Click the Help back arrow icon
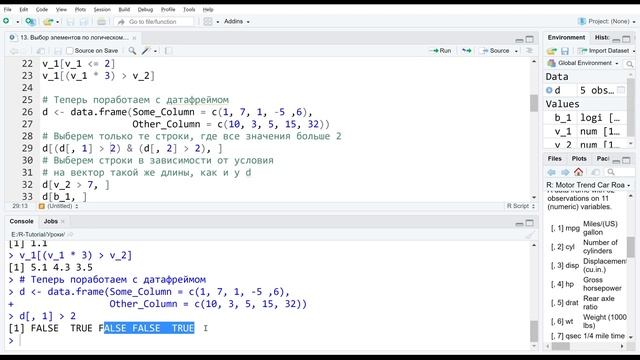 [551, 172]
